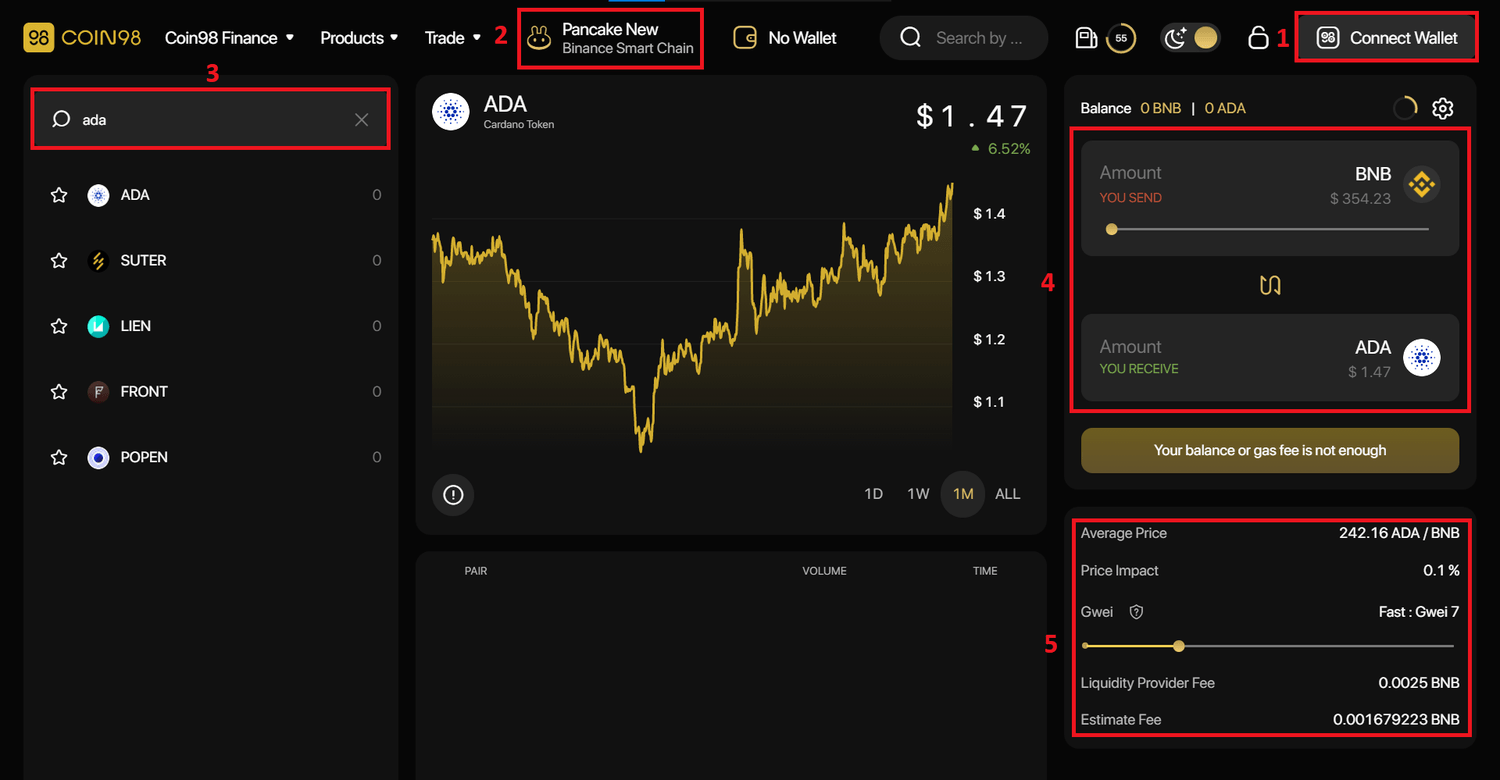The image size is (1500, 780).
Task: Click the magnifier icon in top search
Action: 910,38
